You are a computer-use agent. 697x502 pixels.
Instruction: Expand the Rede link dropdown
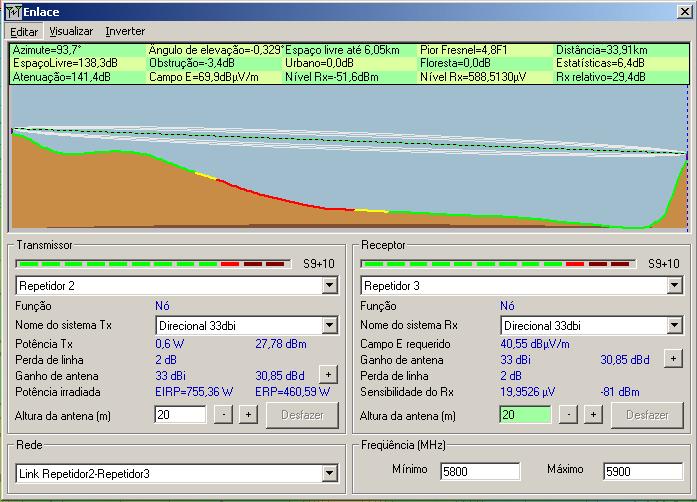tap(330, 474)
